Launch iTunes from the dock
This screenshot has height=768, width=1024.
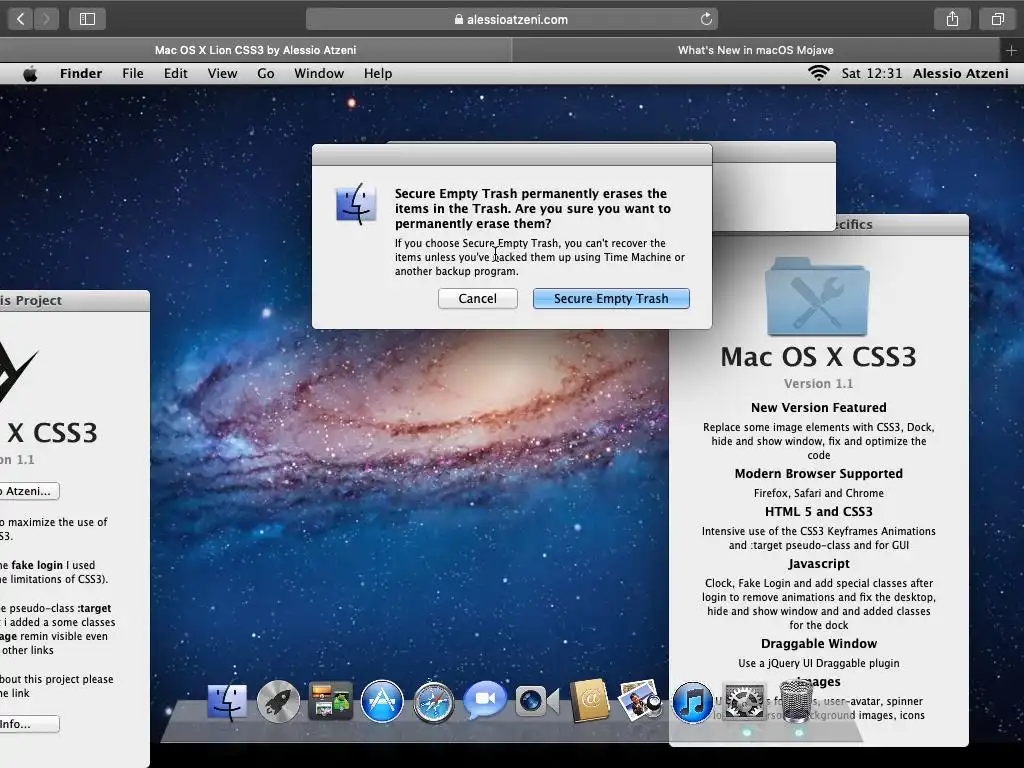pyautogui.click(x=692, y=702)
